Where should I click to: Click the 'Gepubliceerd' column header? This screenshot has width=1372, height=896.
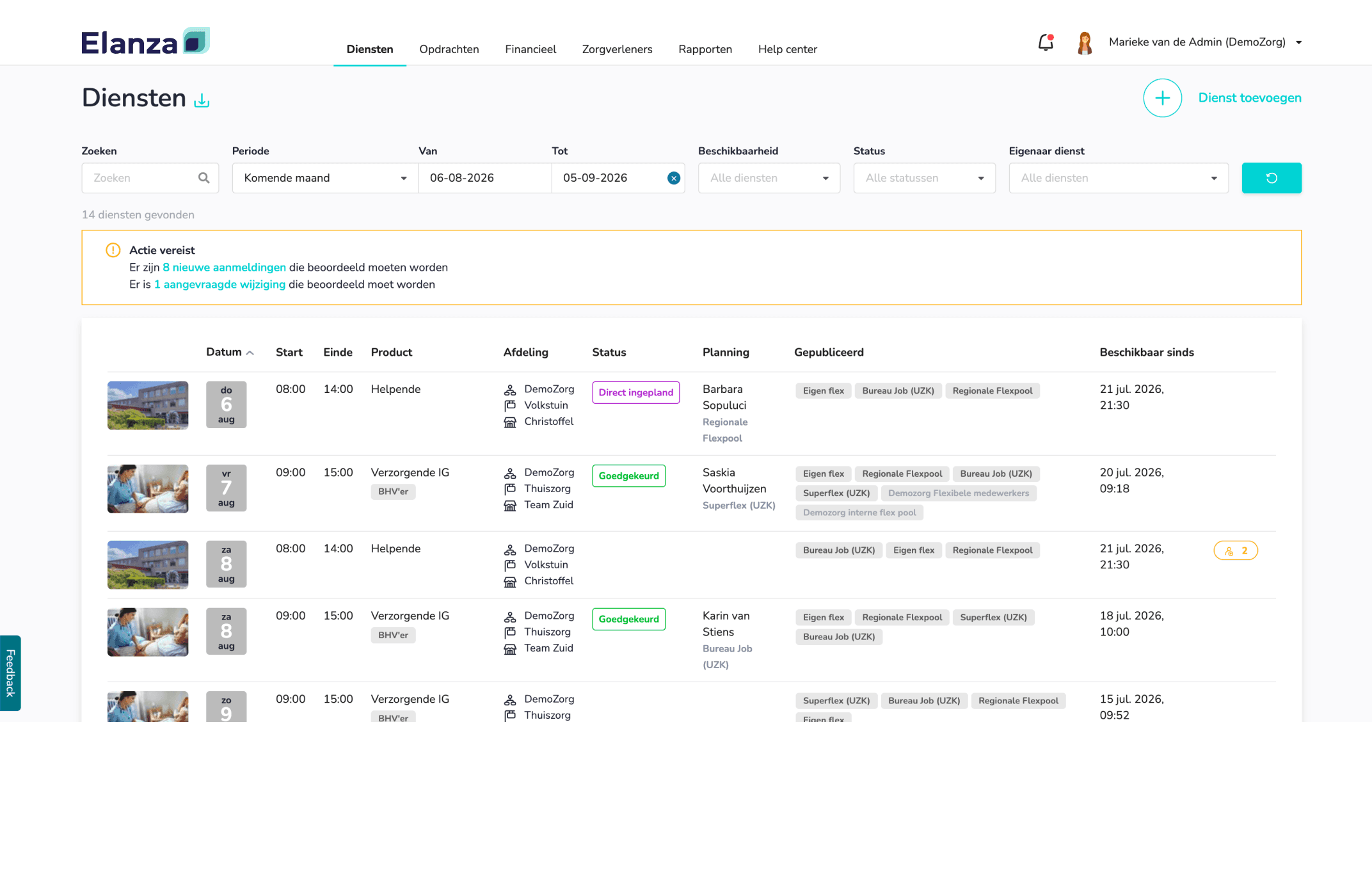pos(829,353)
